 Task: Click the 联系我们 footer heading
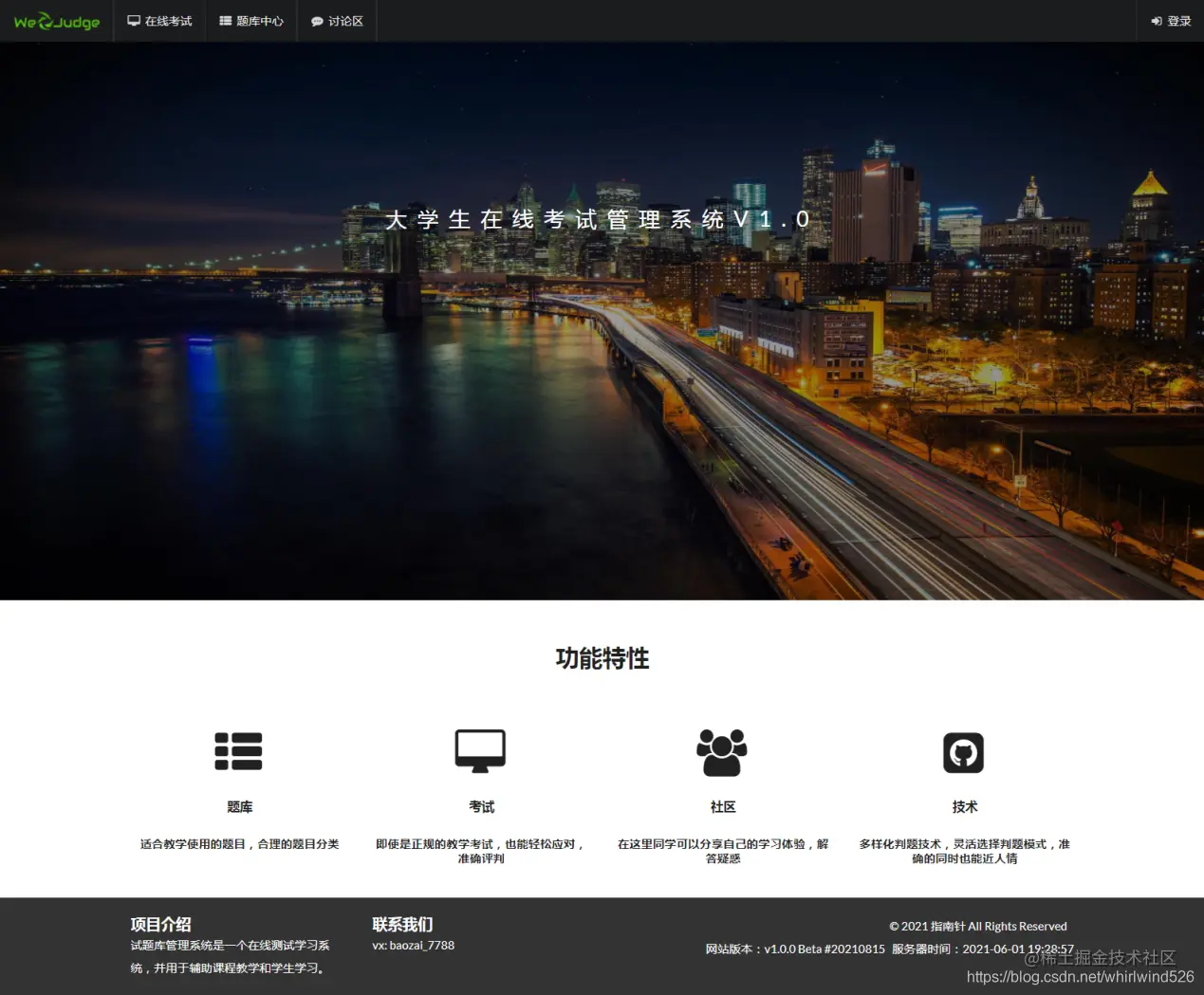[x=402, y=924]
